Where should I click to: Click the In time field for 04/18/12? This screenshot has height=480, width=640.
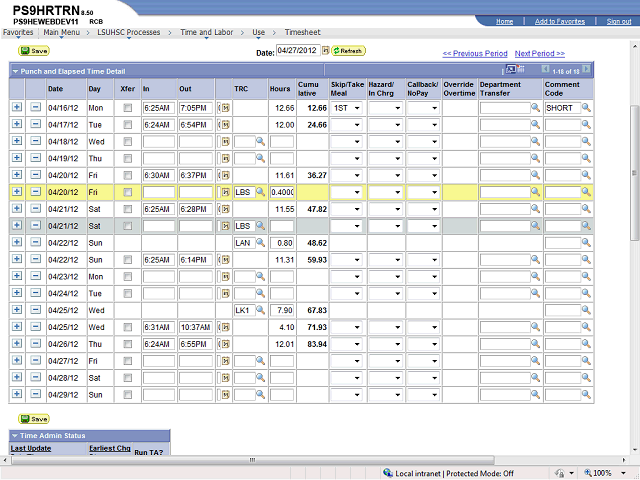click(158, 142)
